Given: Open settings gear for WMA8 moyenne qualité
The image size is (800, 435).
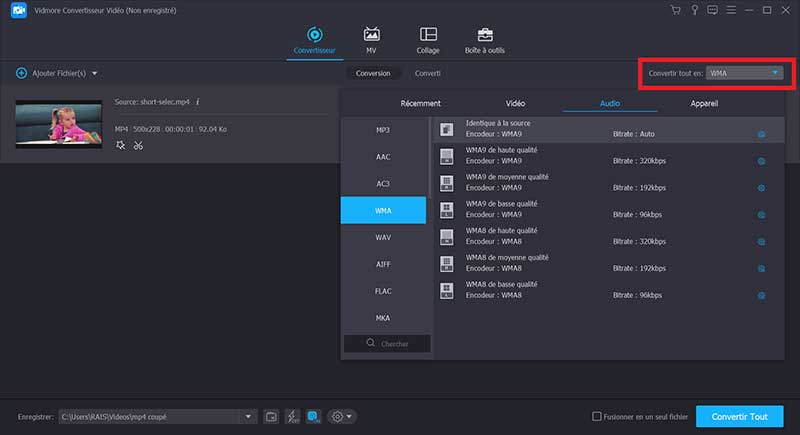Looking at the screenshot, I should (x=761, y=269).
